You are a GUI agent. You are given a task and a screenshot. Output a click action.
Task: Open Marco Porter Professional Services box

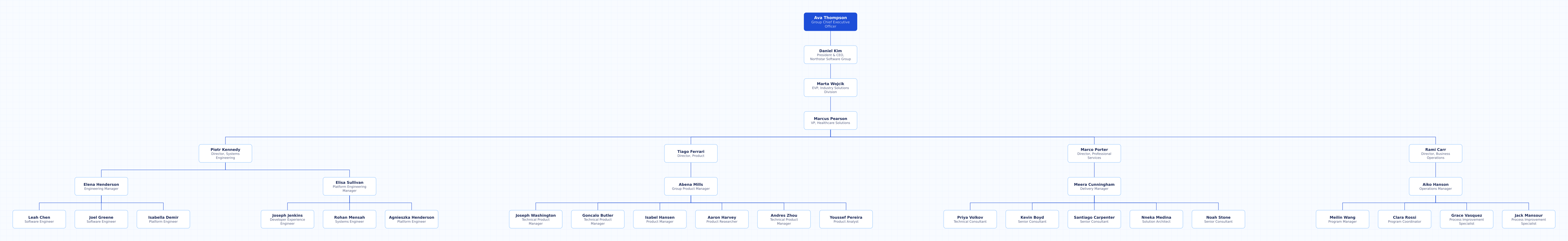[x=1094, y=153]
